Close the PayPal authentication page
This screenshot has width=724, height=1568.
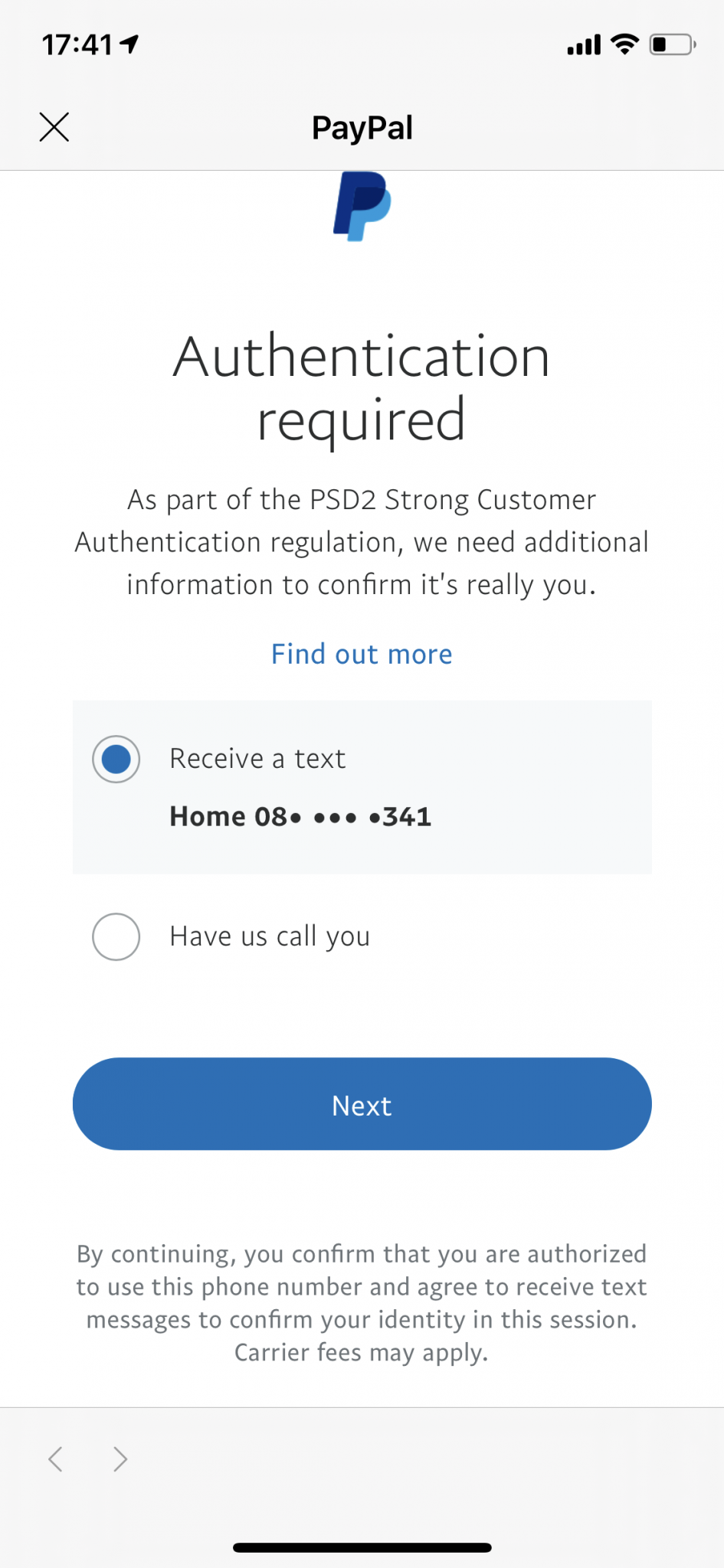(x=54, y=127)
